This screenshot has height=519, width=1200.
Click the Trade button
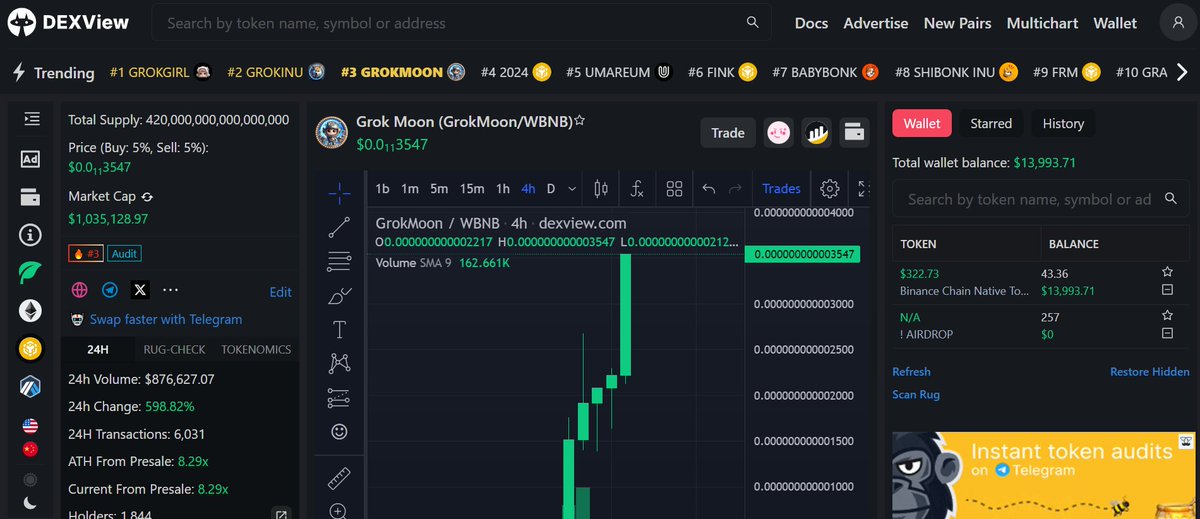(x=728, y=132)
